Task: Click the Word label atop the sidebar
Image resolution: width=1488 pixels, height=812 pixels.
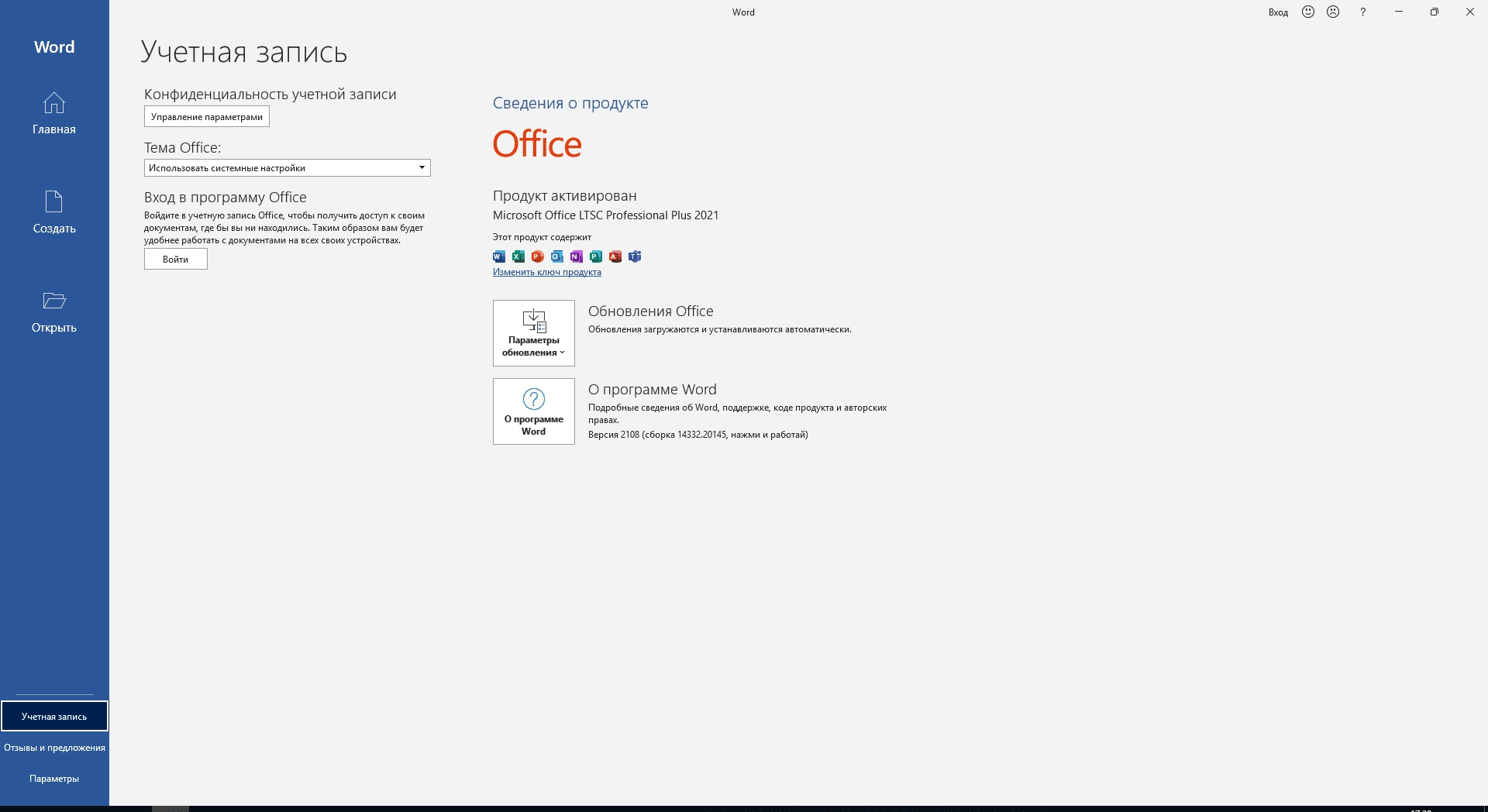Action: (54, 46)
